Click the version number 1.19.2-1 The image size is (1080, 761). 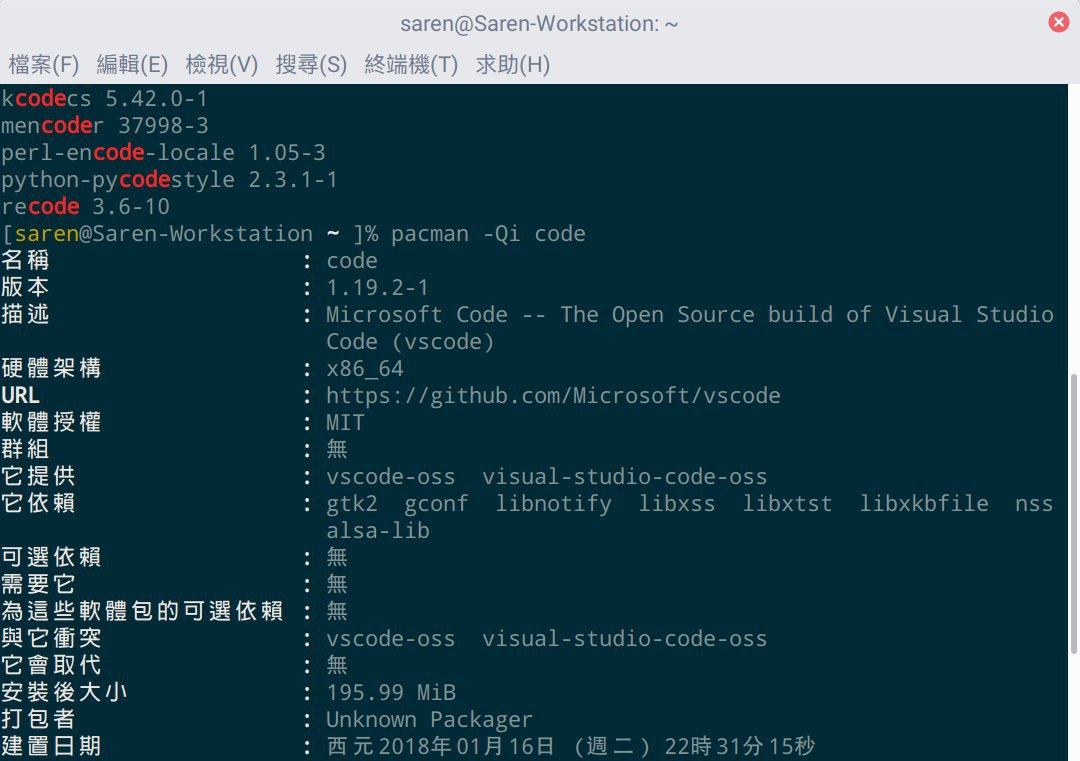(x=377, y=287)
